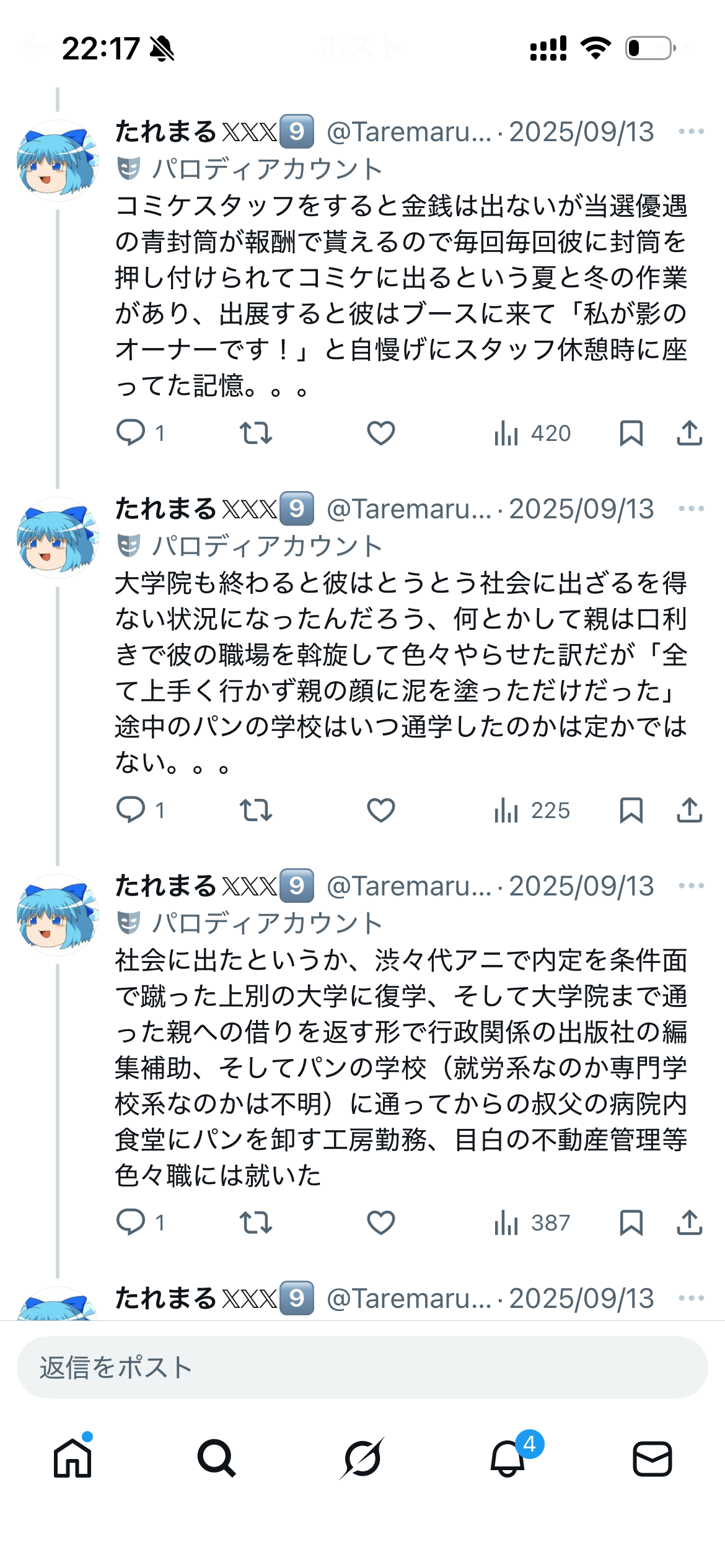Bookmark the post with 420 views
This screenshot has width=725, height=1568.
pyautogui.click(x=631, y=433)
